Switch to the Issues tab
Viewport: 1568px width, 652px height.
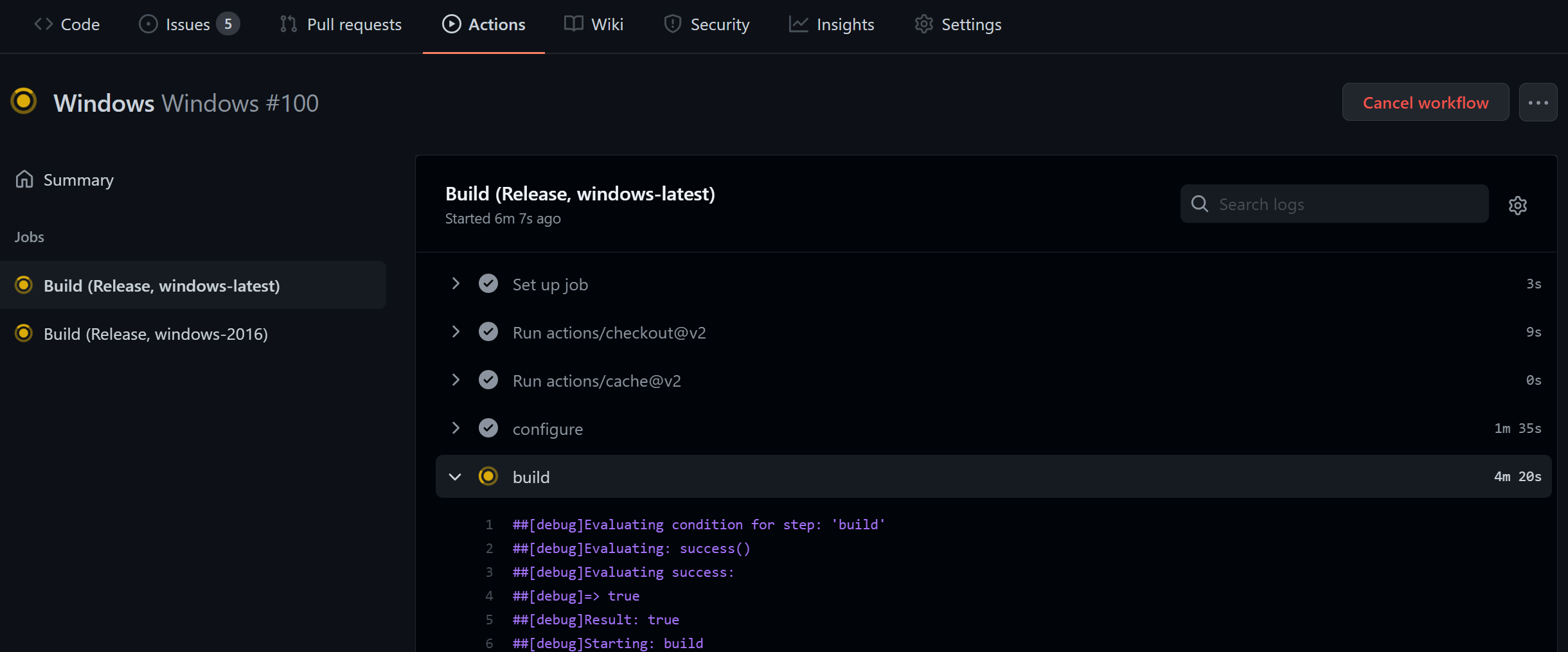point(188,24)
